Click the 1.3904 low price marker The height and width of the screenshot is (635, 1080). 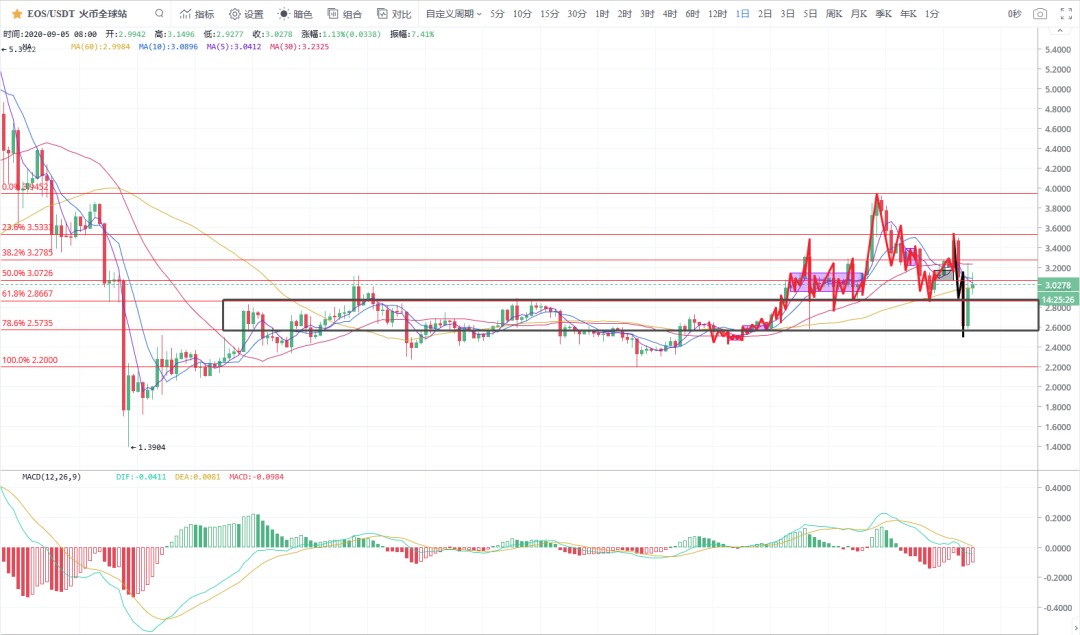(x=148, y=448)
